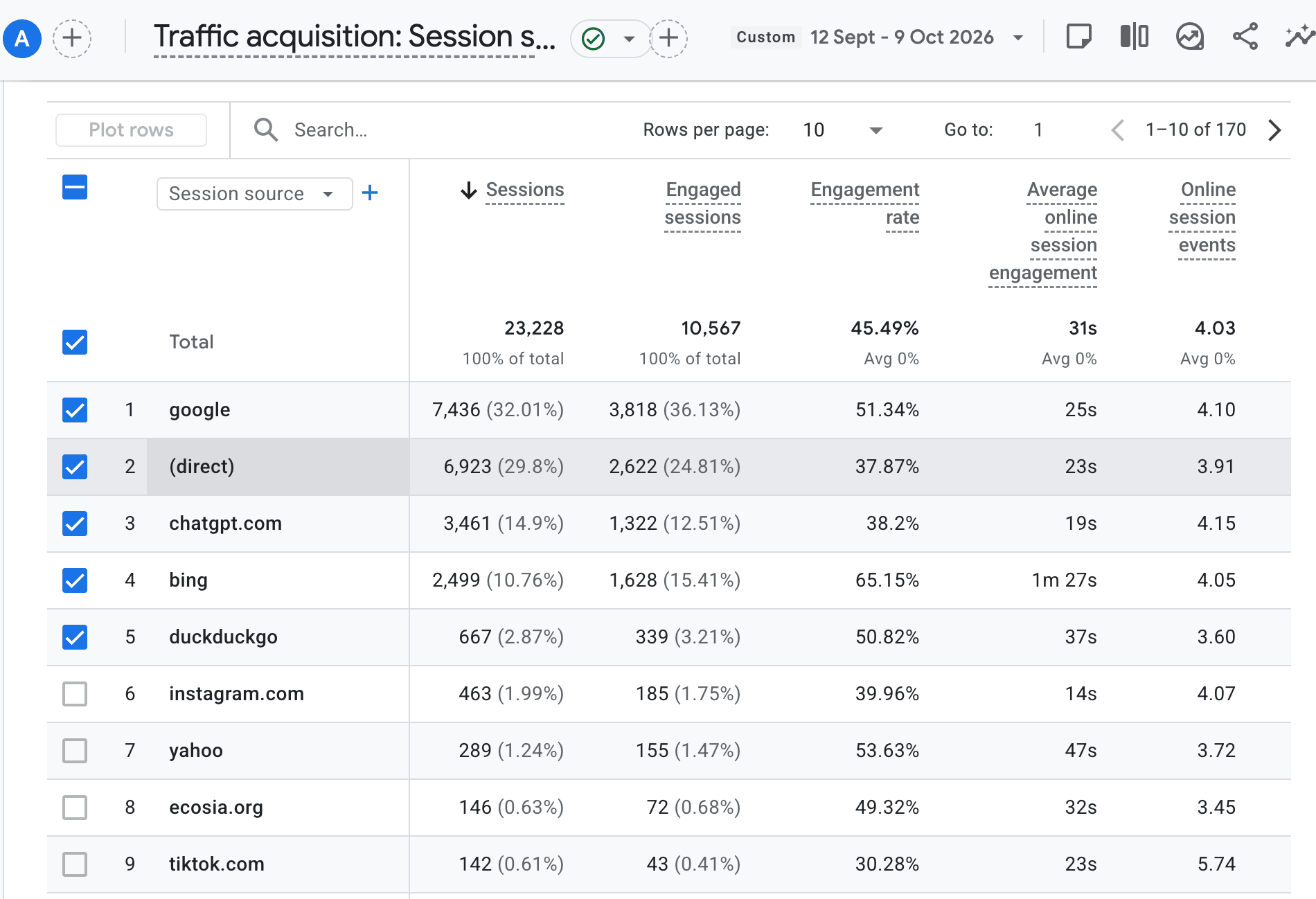Click the 1m 27s engagement time for bing

point(1062,580)
